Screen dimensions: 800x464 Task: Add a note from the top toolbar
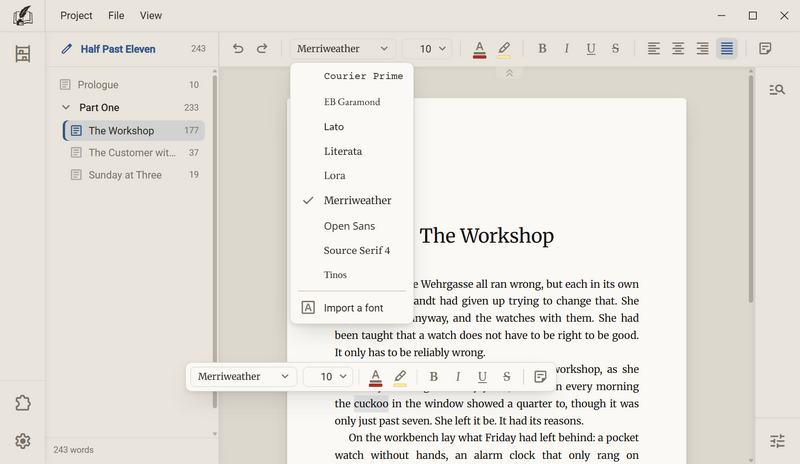click(x=765, y=48)
